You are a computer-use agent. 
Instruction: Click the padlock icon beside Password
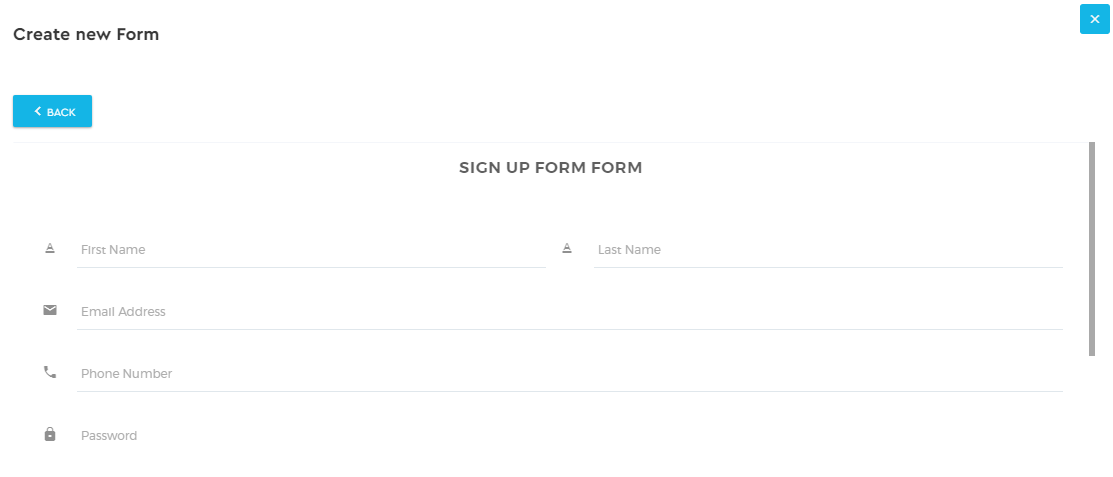(x=50, y=434)
